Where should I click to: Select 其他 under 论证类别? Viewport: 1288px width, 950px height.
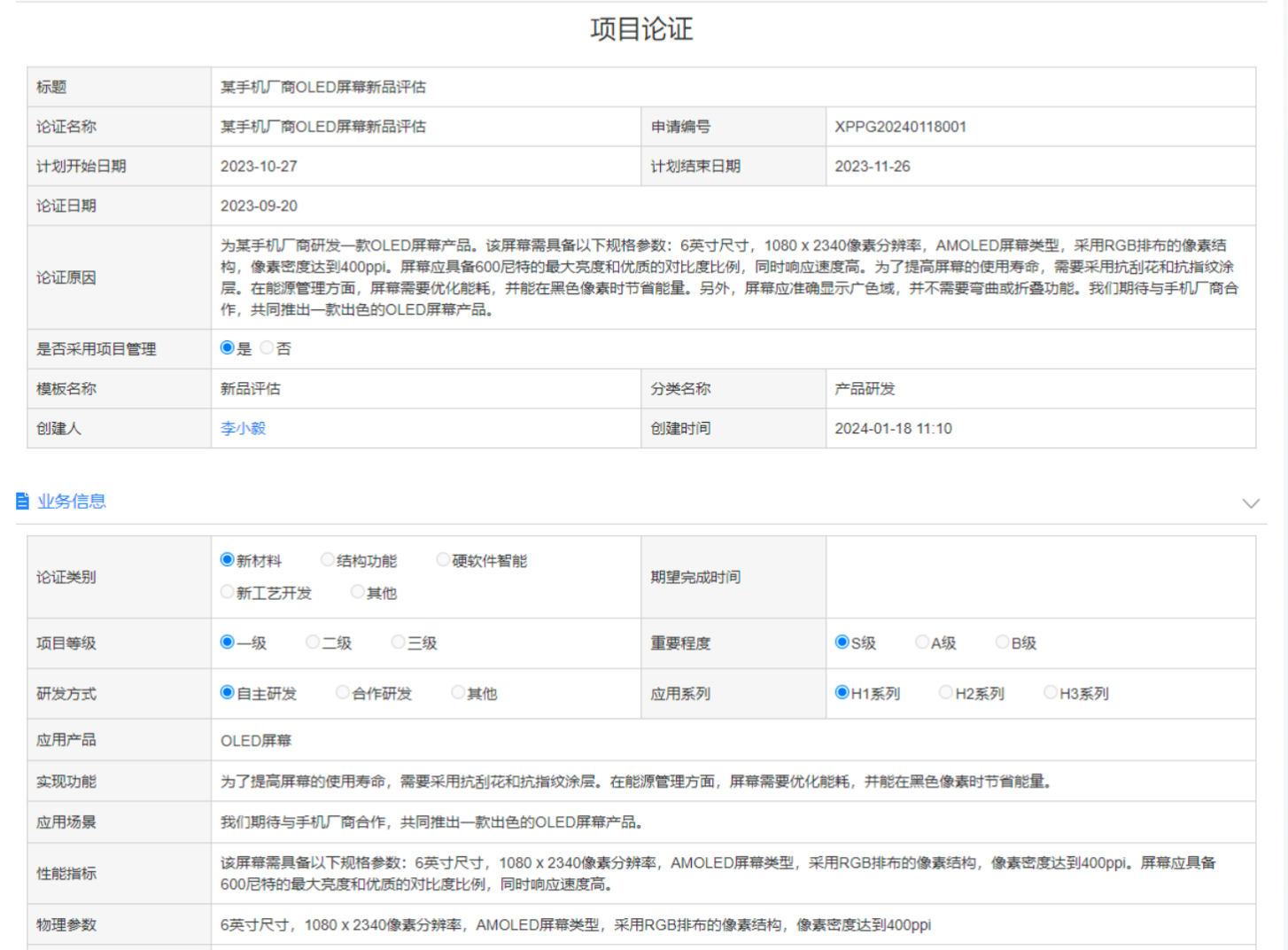click(358, 592)
